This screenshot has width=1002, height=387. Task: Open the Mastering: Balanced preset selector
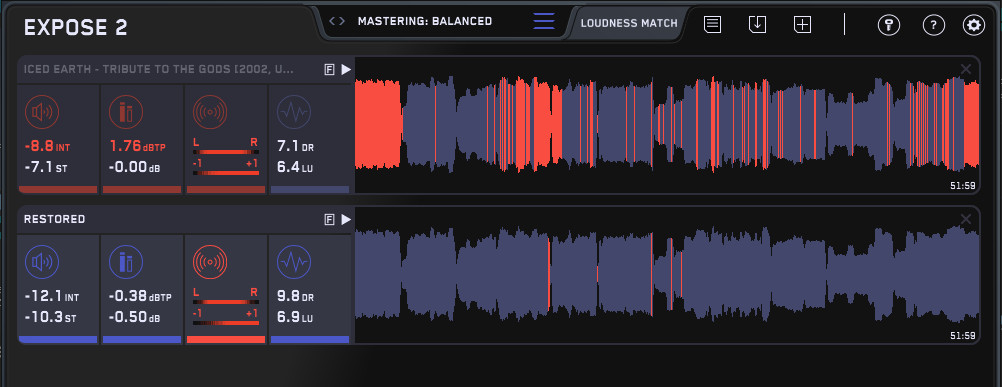425,21
